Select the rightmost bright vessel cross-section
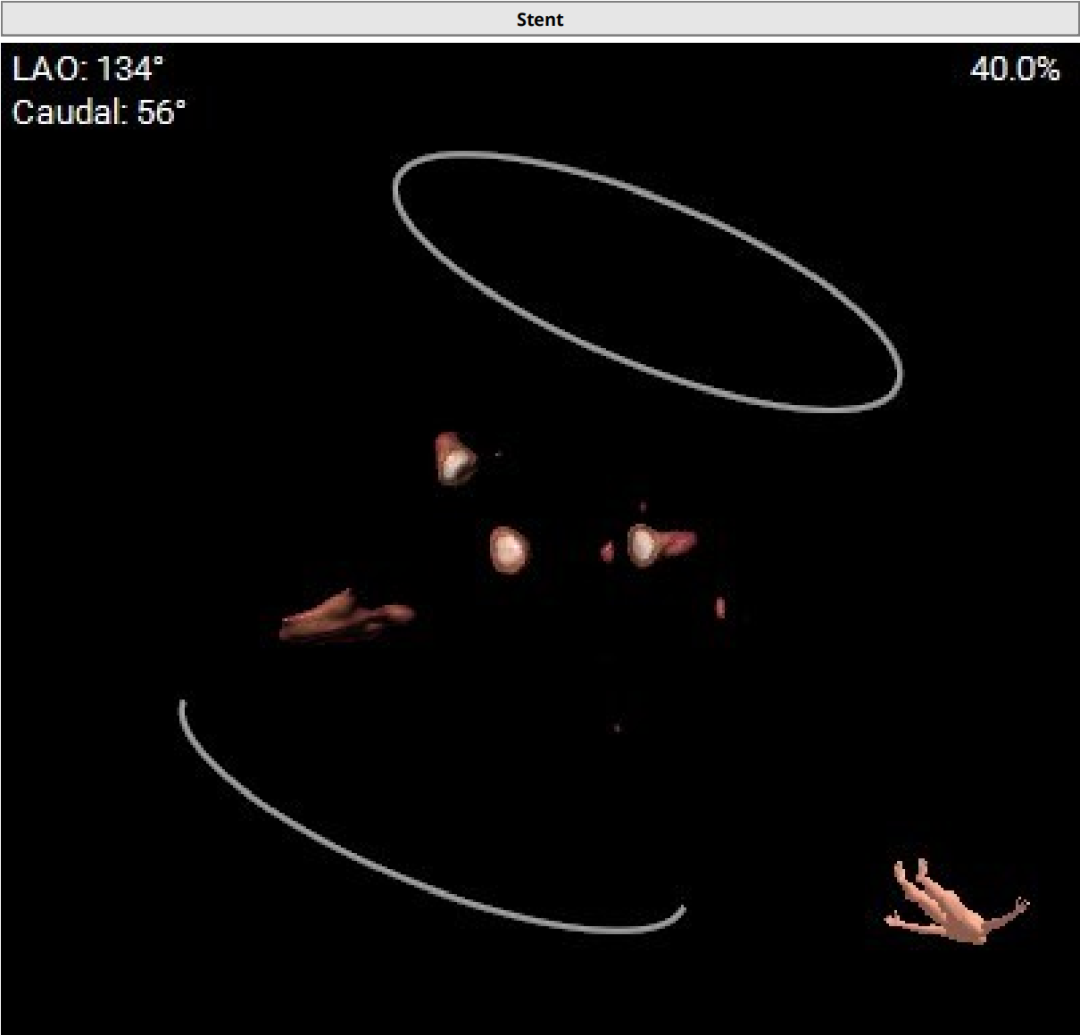 [643, 545]
